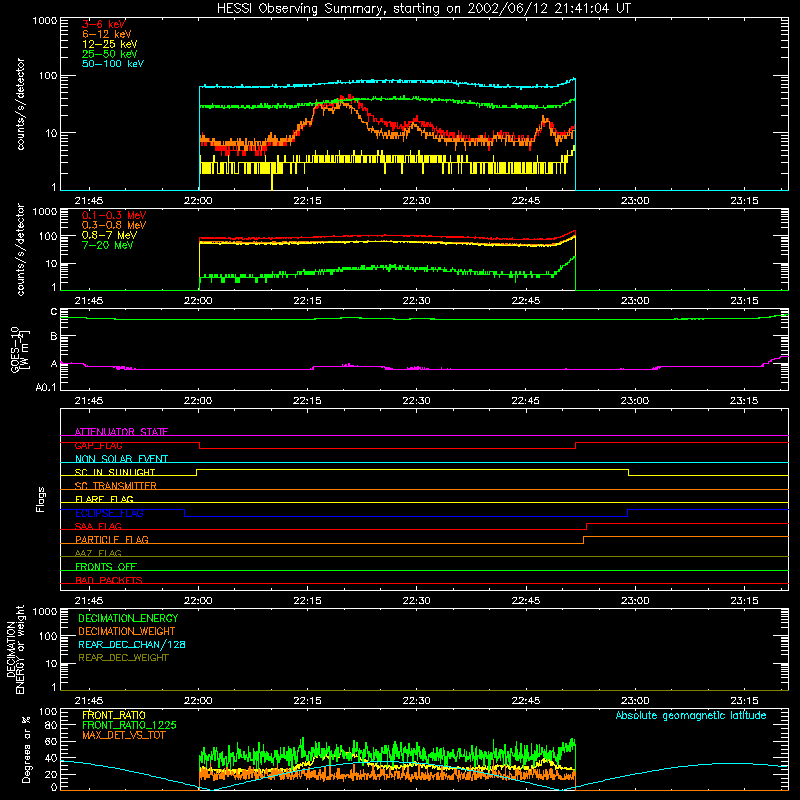
Task: Click the Degrees or % axis title
Action: pos(27,749)
